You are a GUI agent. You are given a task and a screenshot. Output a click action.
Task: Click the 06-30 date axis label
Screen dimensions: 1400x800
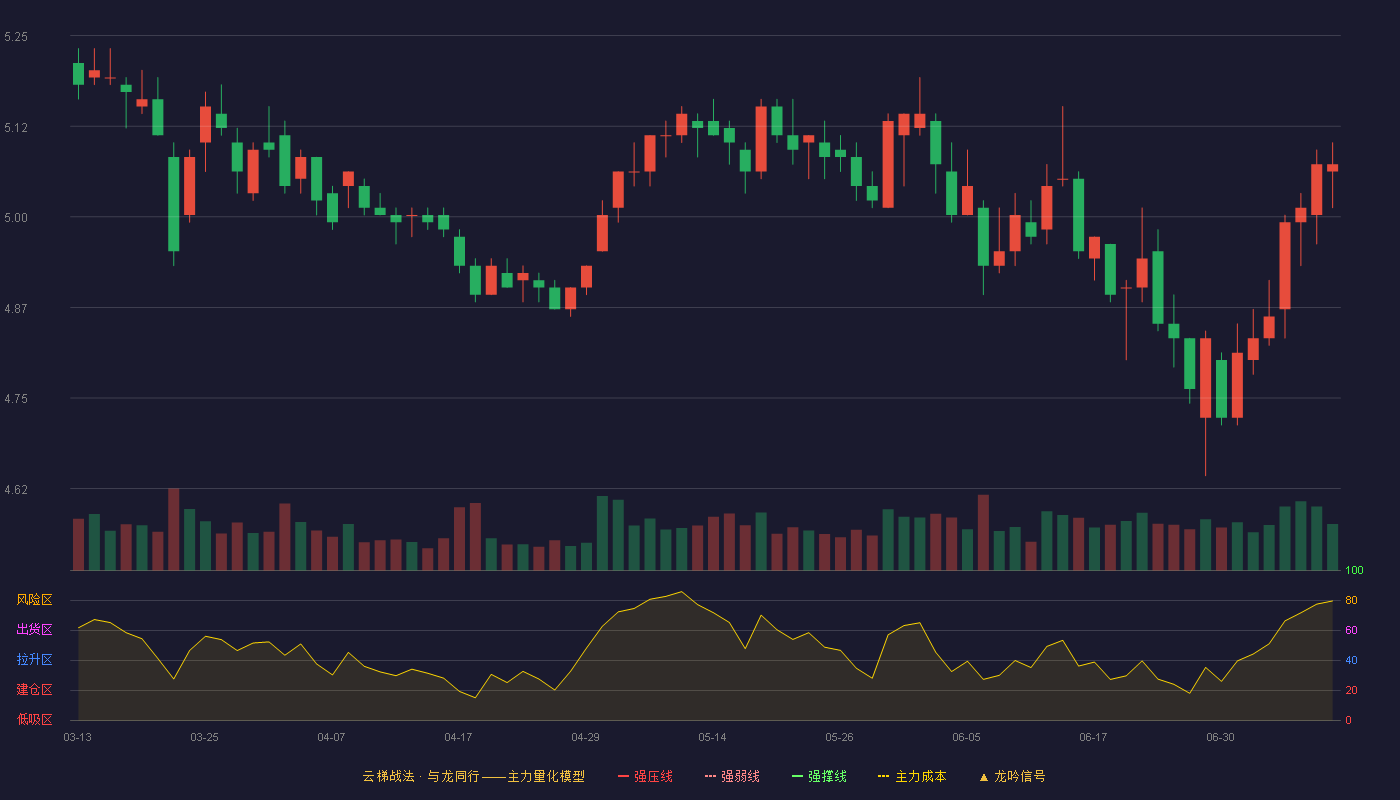(1220, 737)
